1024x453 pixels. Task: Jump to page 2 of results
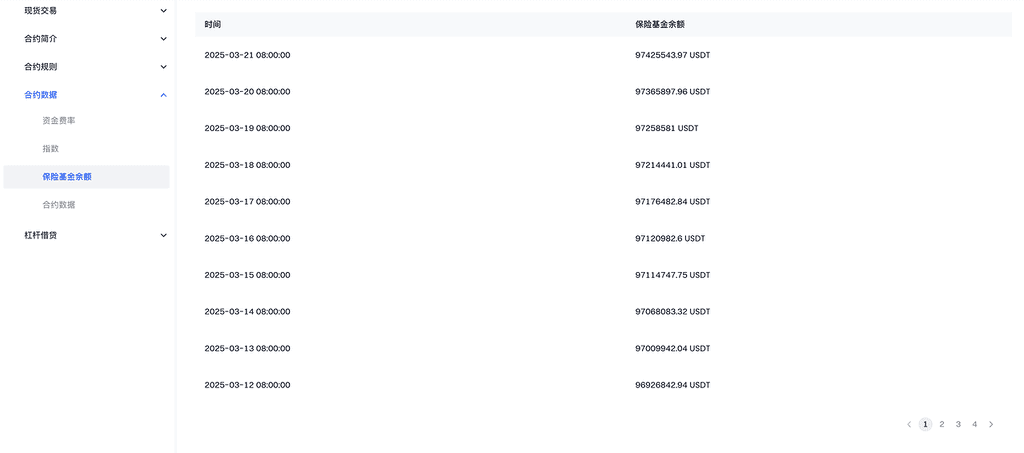click(x=942, y=425)
